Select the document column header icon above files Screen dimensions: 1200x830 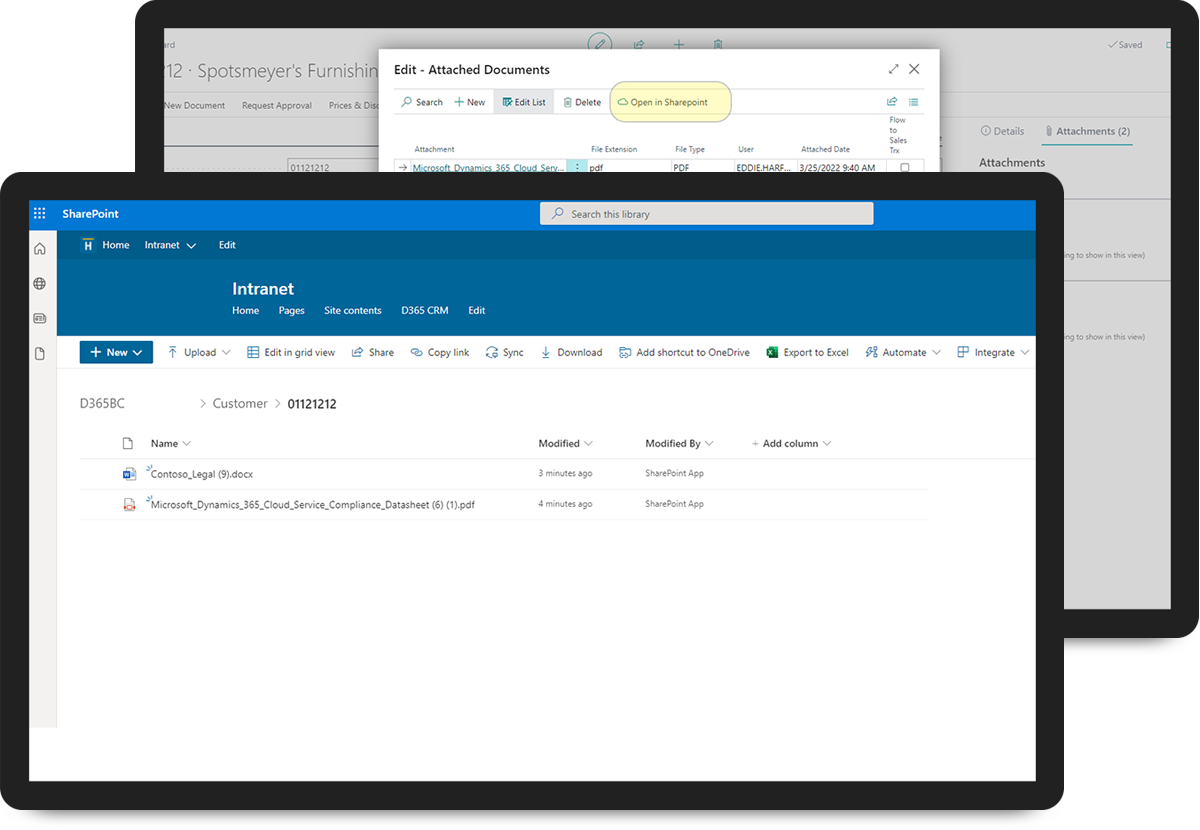tap(126, 443)
